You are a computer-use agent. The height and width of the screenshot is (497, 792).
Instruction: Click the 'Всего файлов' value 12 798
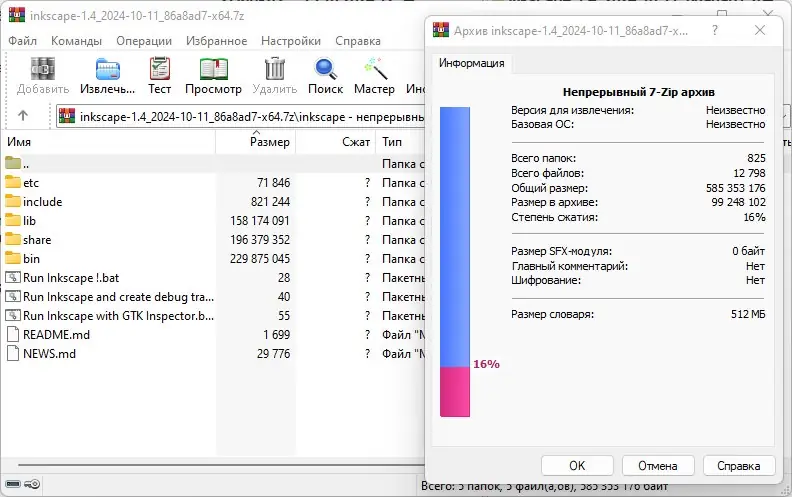(x=749, y=173)
